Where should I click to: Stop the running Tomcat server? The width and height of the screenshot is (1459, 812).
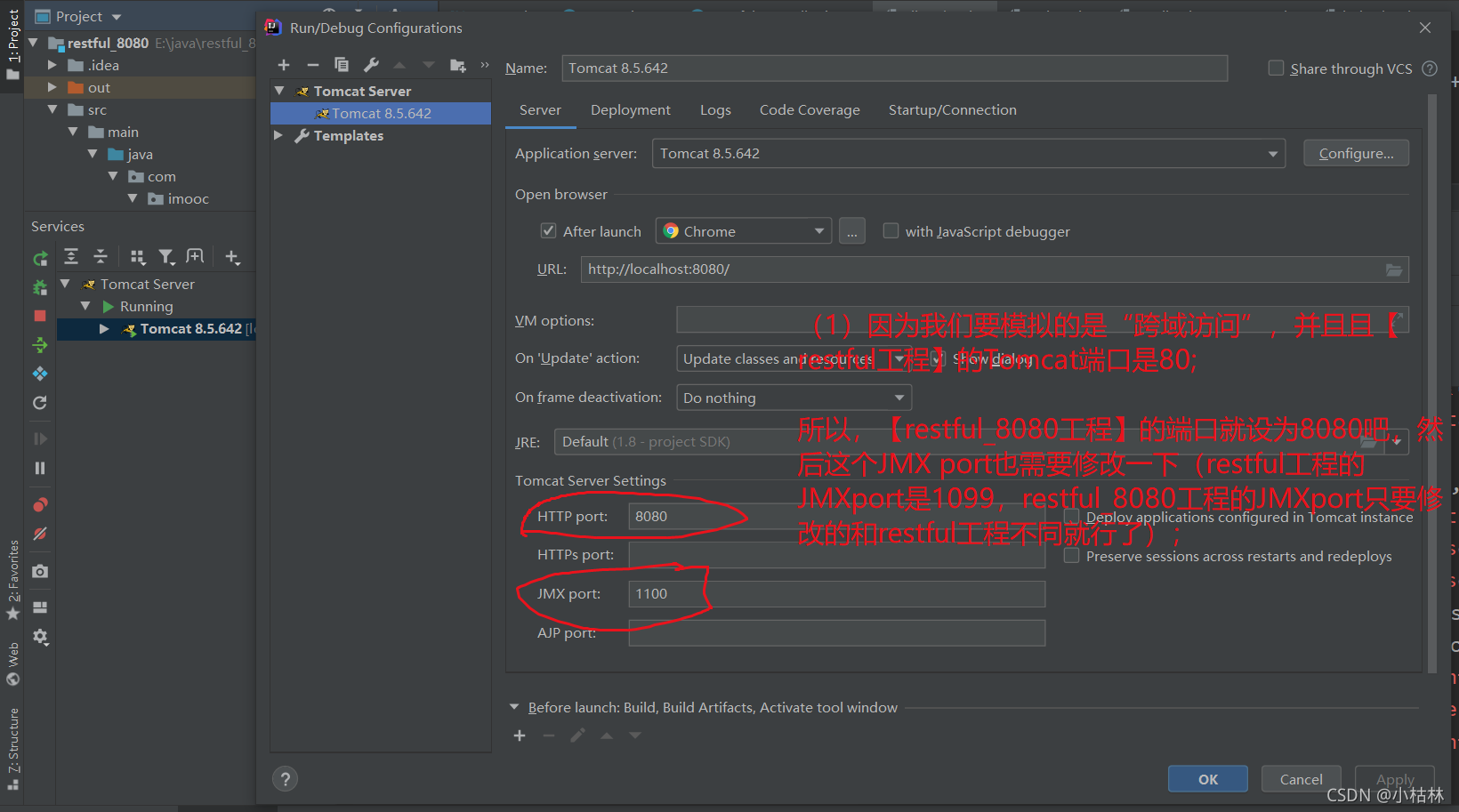coord(40,316)
